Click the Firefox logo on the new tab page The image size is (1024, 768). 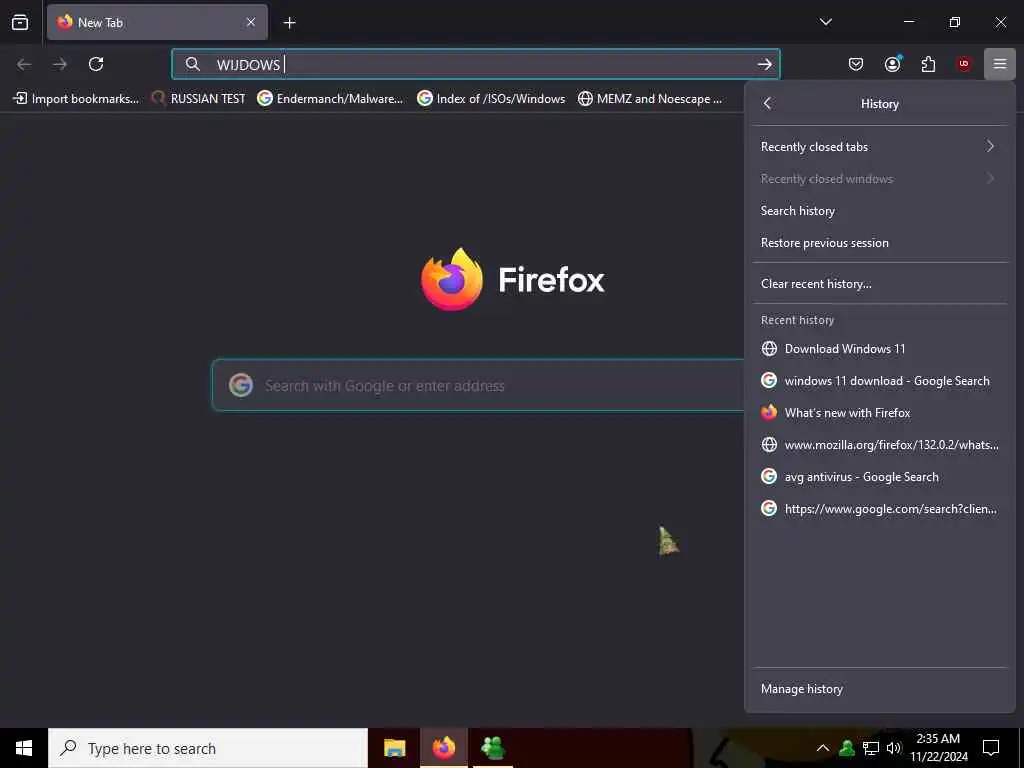(x=451, y=280)
